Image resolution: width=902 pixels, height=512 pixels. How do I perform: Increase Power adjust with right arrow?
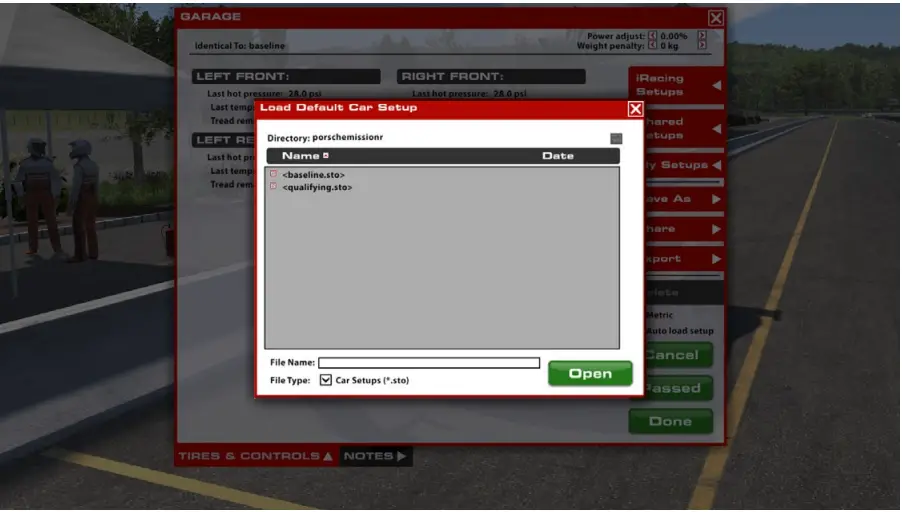click(702, 36)
